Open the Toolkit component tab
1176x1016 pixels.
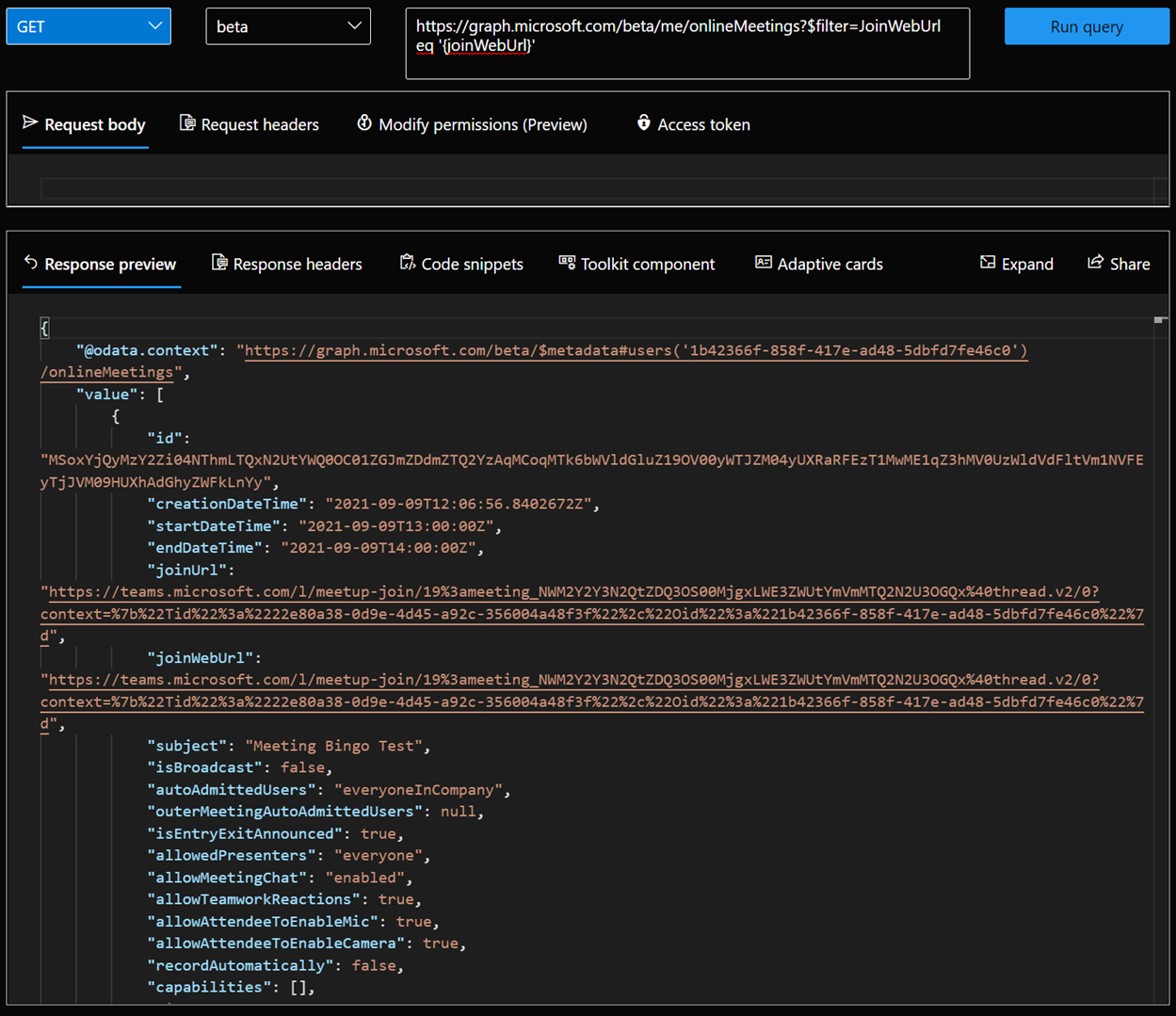click(x=637, y=264)
